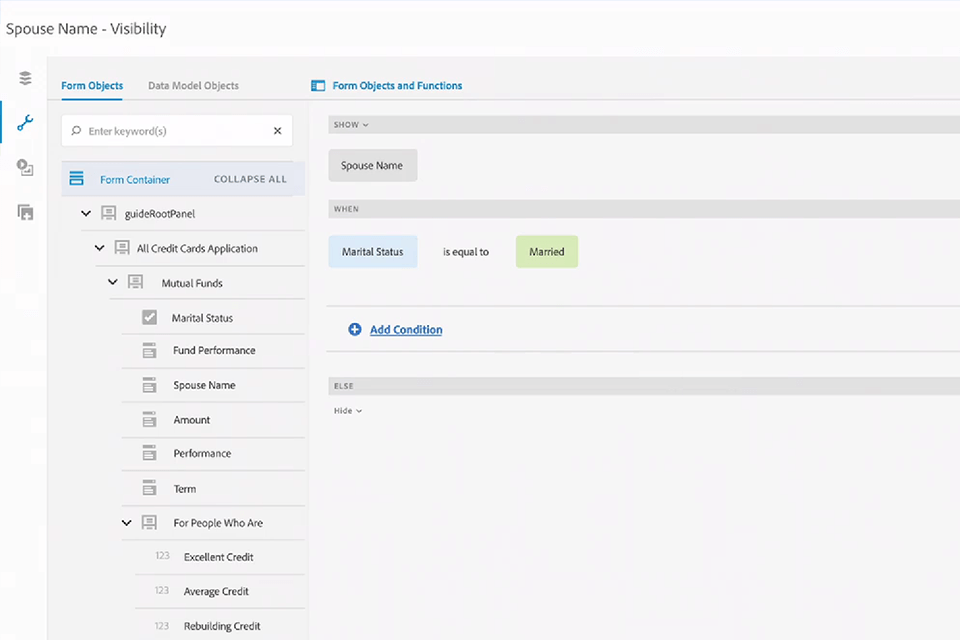Switch to the Data Model Objects tab
Viewport: 960px width, 640px height.
tap(193, 86)
